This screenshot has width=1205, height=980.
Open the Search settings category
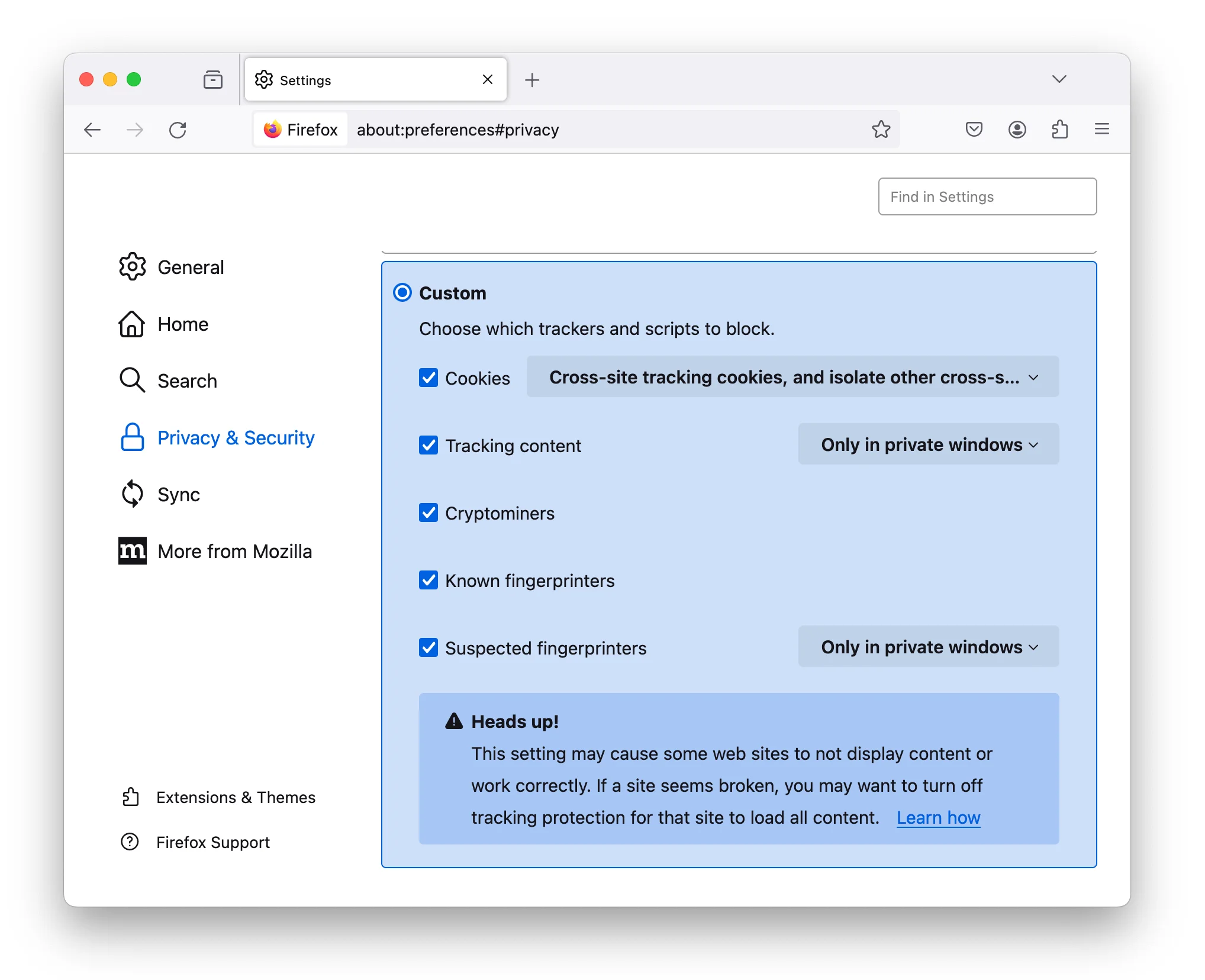(x=168, y=381)
